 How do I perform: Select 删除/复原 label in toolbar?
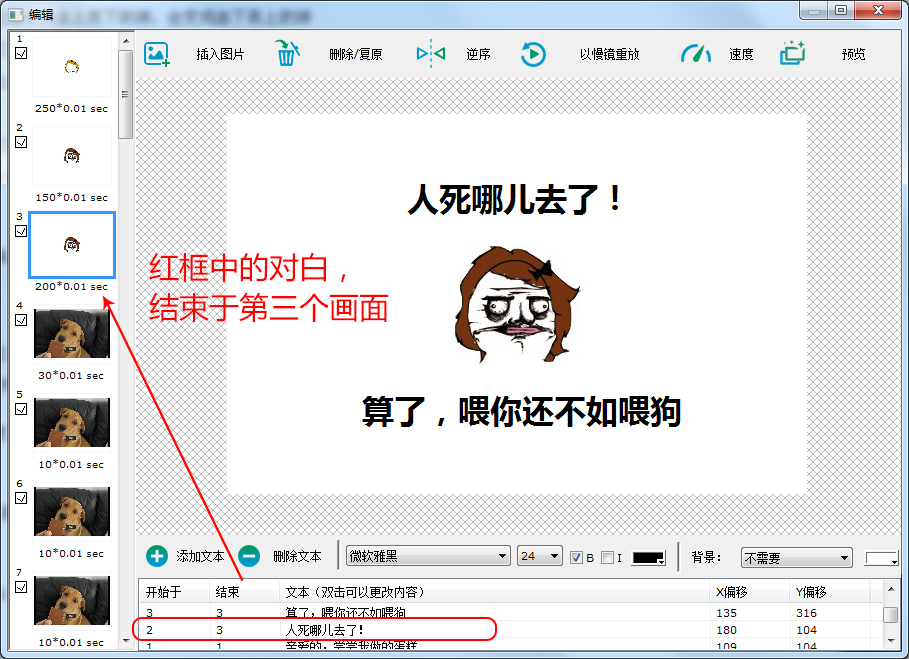tap(356, 54)
